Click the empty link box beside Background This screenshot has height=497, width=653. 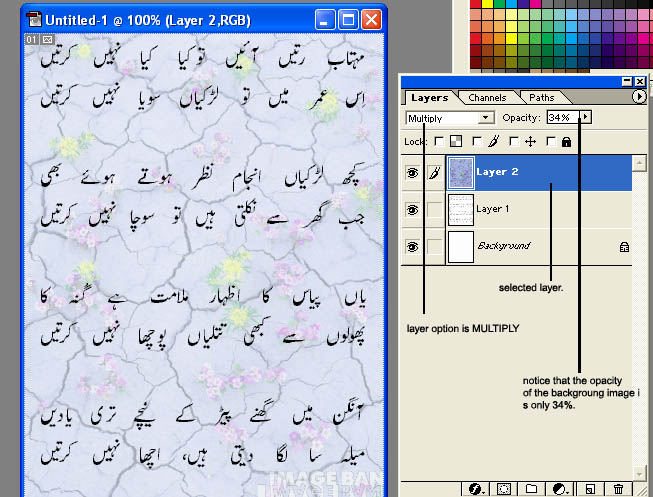pos(434,246)
